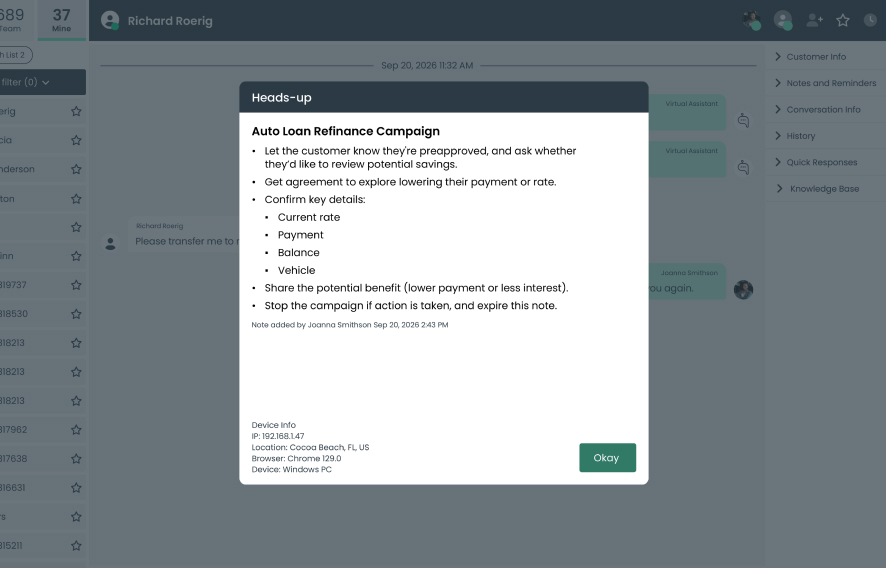Star the row labeled 'rs'
Image resolution: width=886 pixels, height=568 pixels.
tap(76, 517)
